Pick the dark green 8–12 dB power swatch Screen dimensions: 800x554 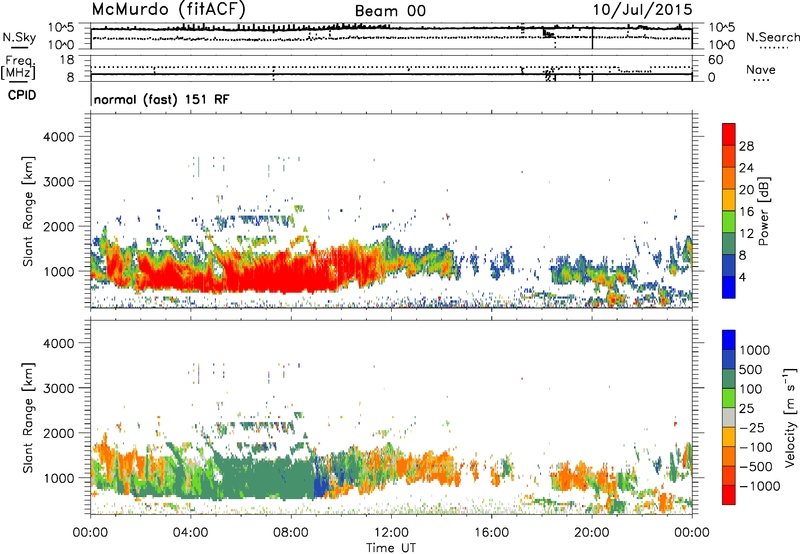pos(729,244)
